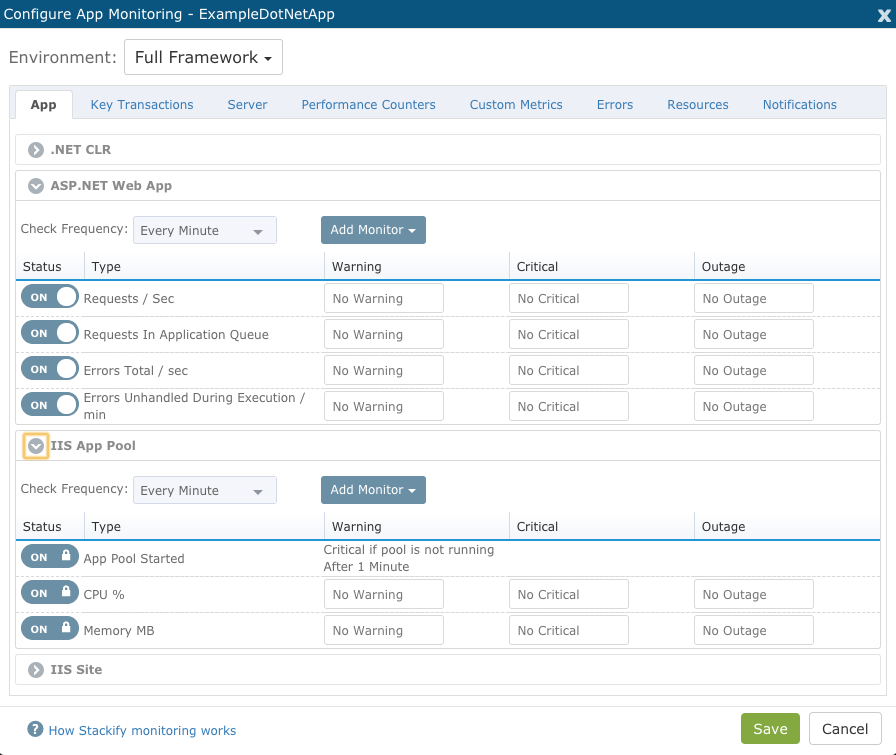The image size is (896, 755).
Task: Click the 'App Pool Started' type label
Action: (134, 558)
